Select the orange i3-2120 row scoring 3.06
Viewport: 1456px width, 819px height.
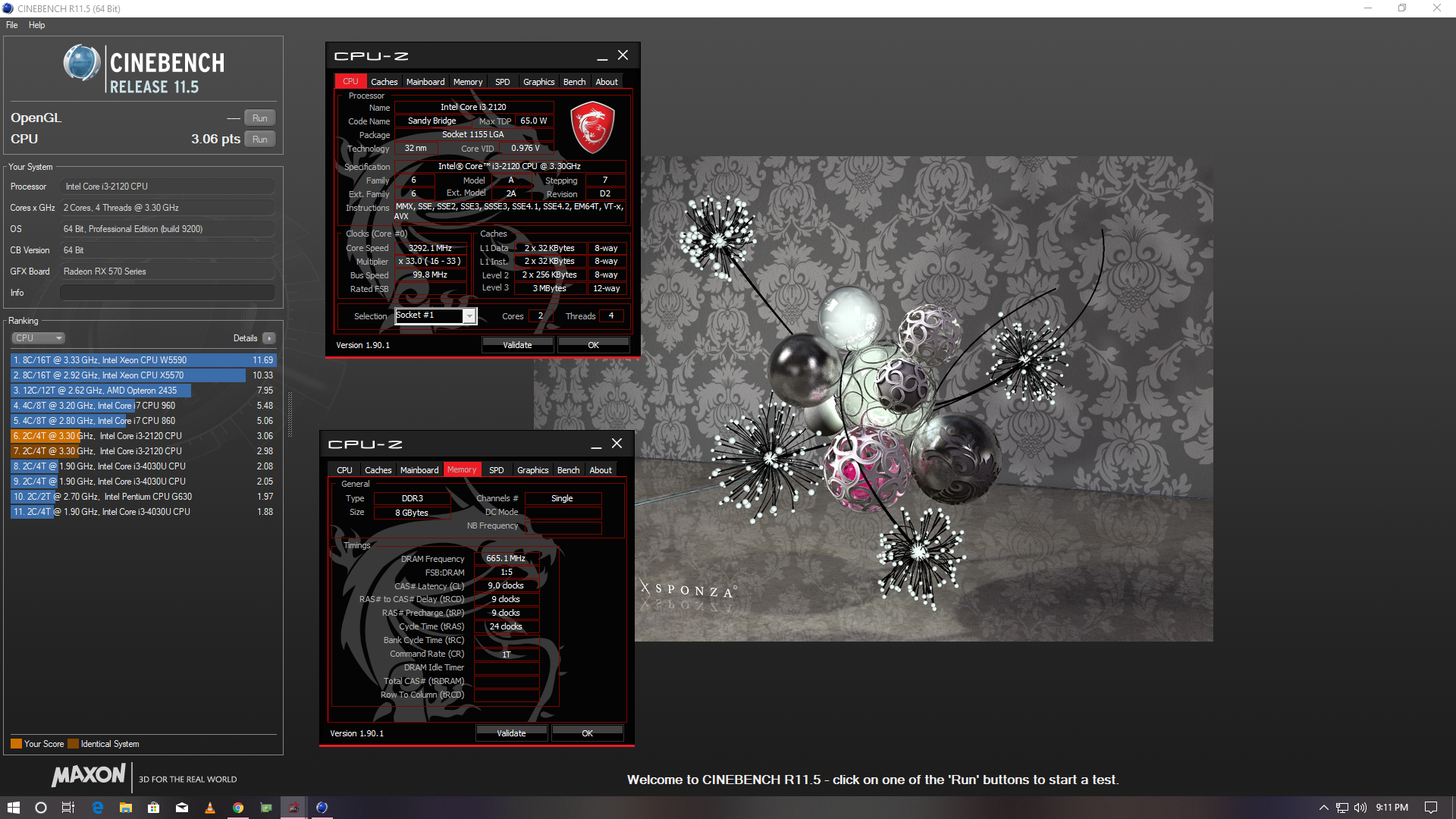pyautogui.click(x=143, y=436)
